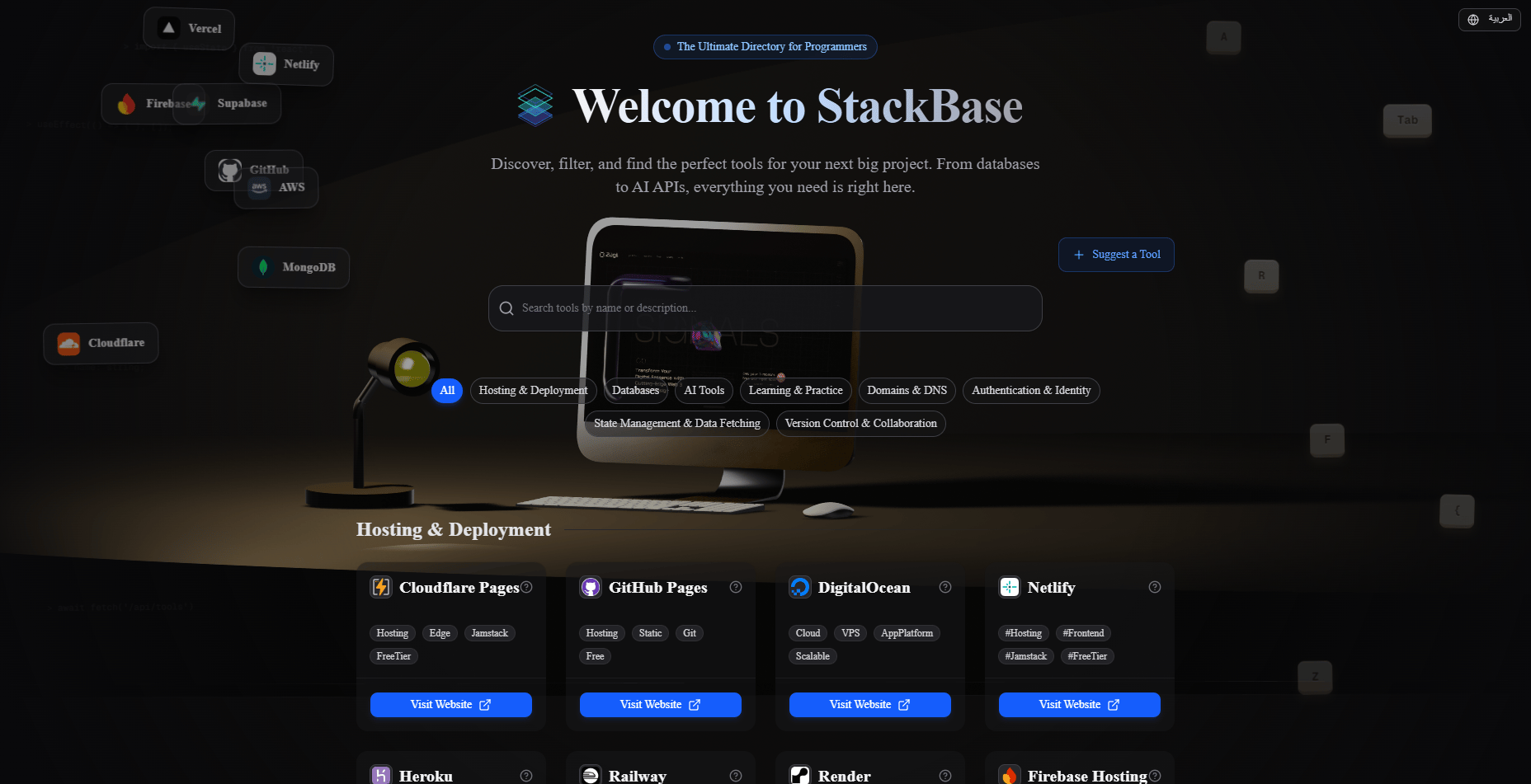Click the #Frontend tag on Netlify
This screenshot has width=1531, height=784.
click(x=1083, y=633)
